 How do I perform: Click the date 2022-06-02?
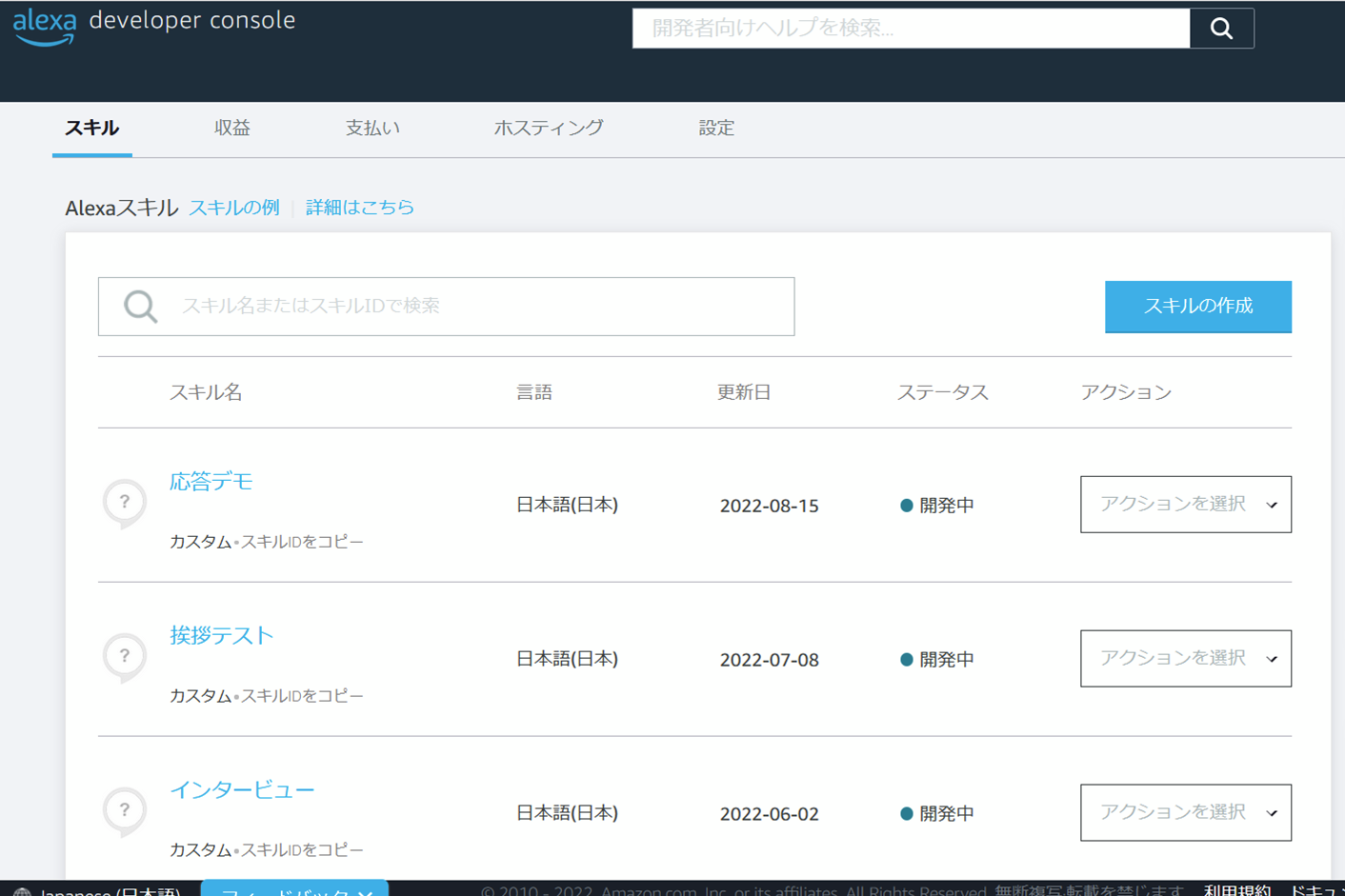tap(770, 814)
